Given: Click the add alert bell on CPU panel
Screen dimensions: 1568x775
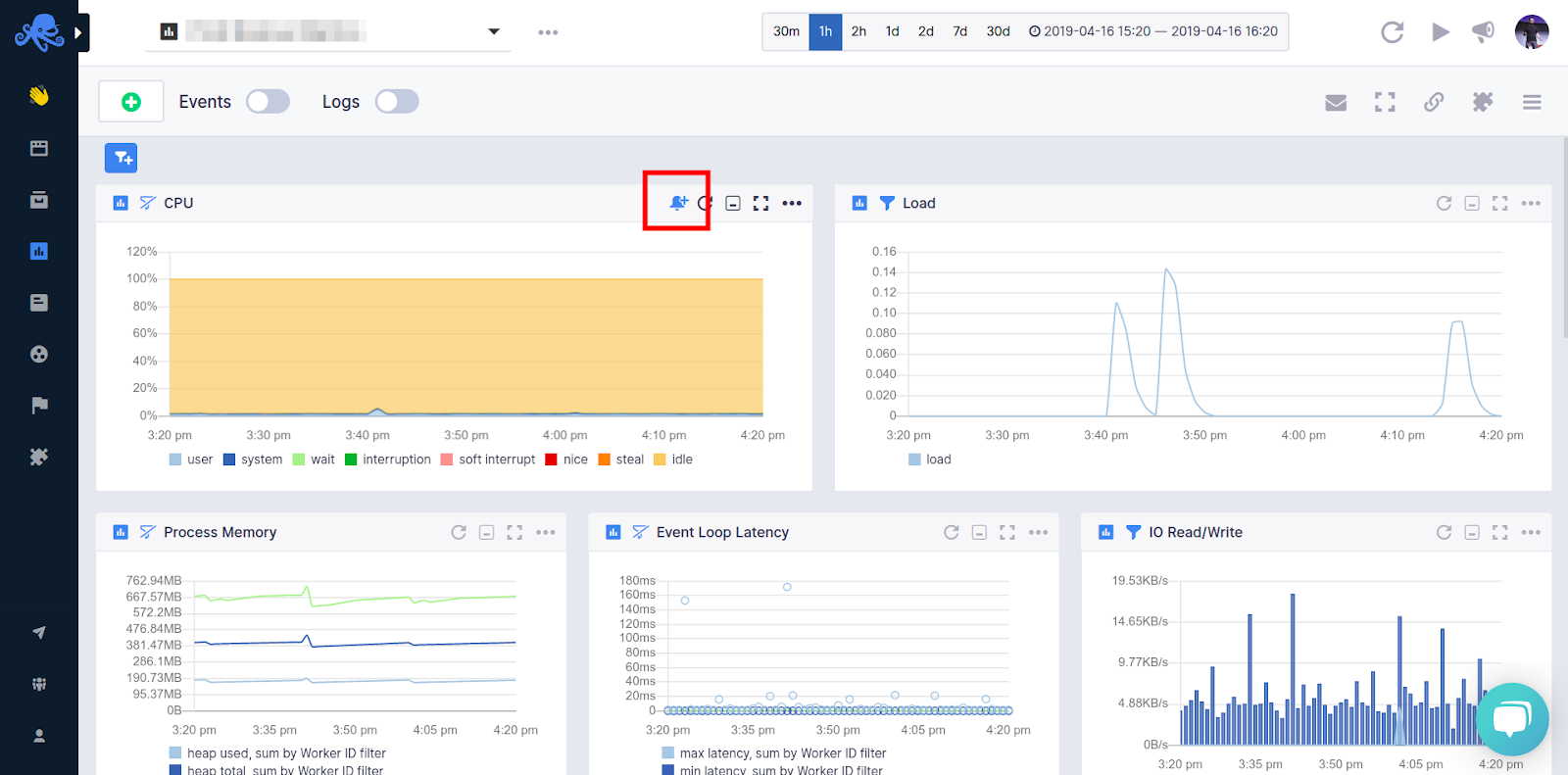Looking at the screenshot, I should click(x=677, y=203).
